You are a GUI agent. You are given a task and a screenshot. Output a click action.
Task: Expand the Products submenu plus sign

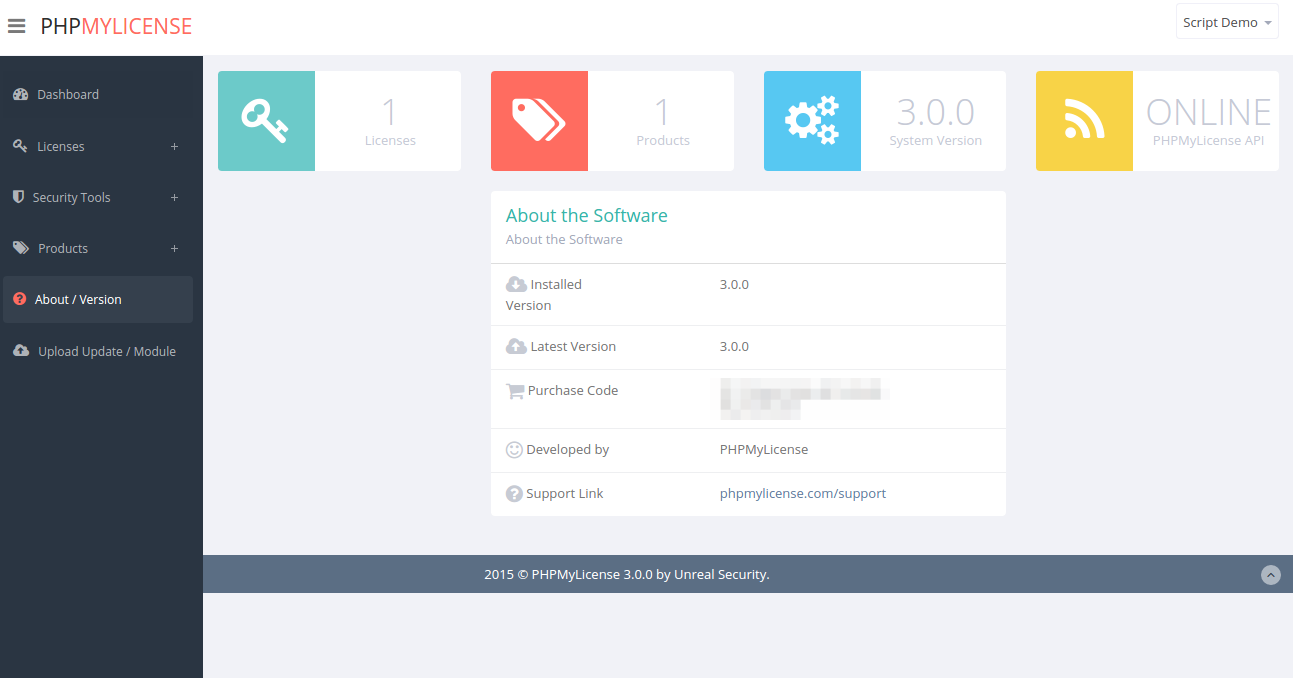(x=174, y=249)
